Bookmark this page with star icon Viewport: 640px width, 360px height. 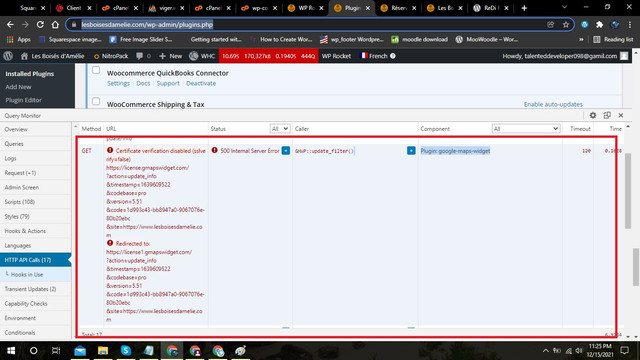tap(566, 24)
